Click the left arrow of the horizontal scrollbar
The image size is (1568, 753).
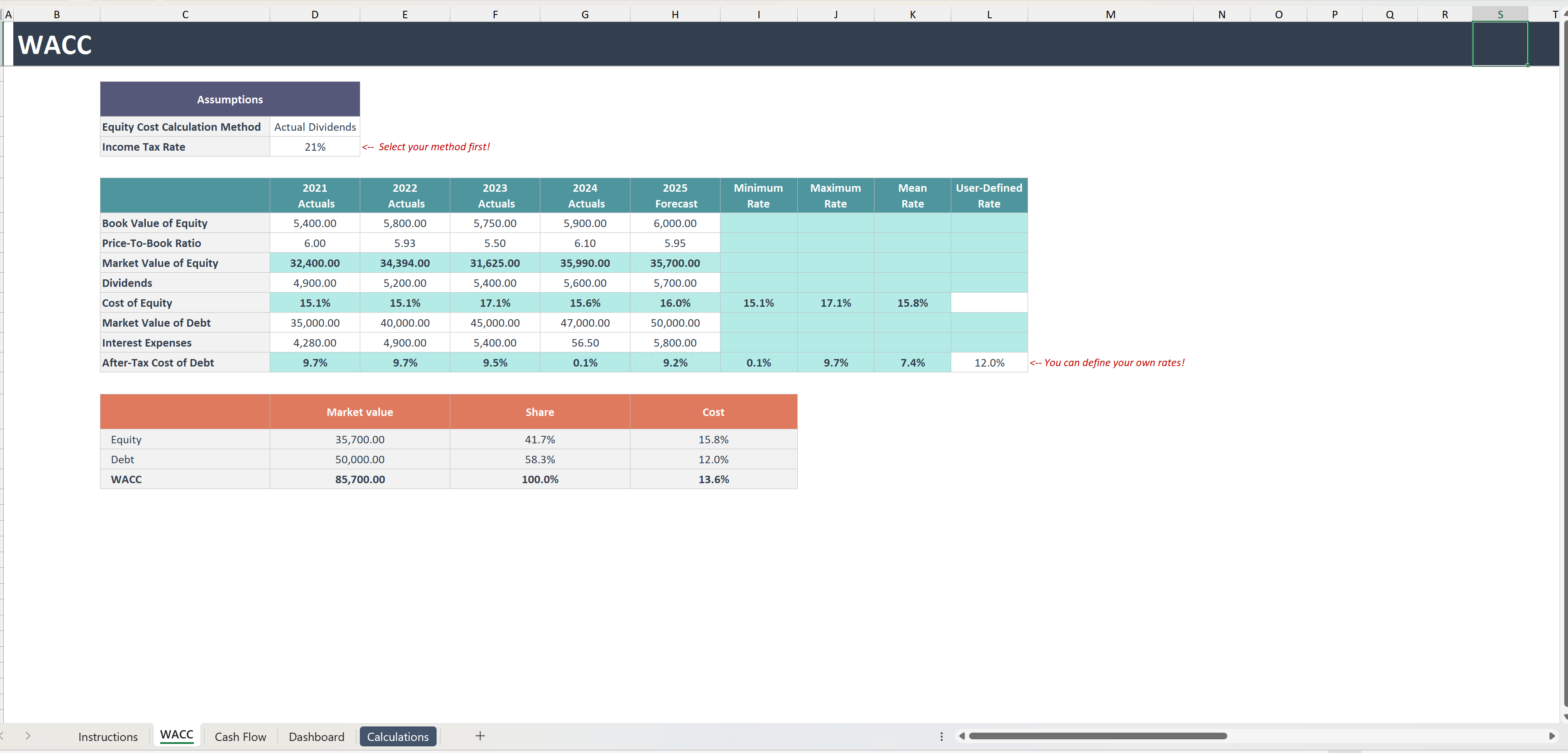pyautogui.click(x=962, y=736)
